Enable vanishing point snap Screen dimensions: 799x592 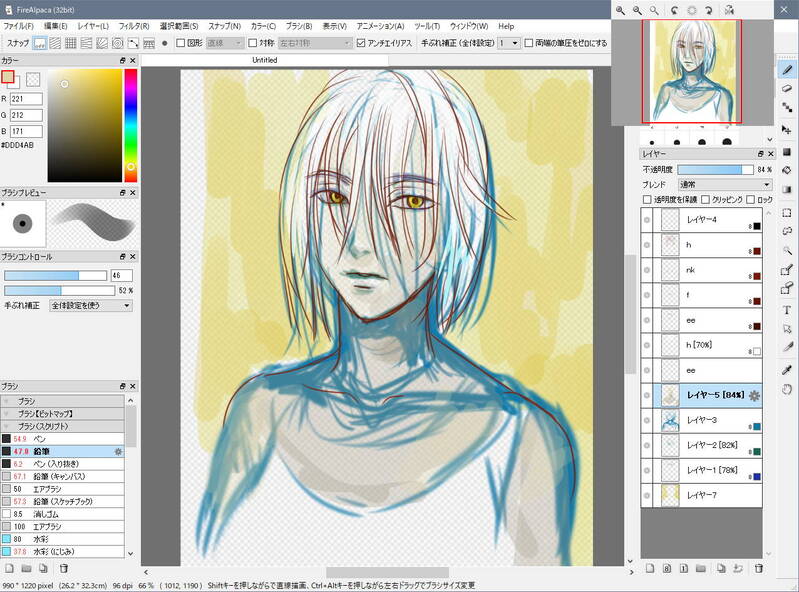[86, 43]
